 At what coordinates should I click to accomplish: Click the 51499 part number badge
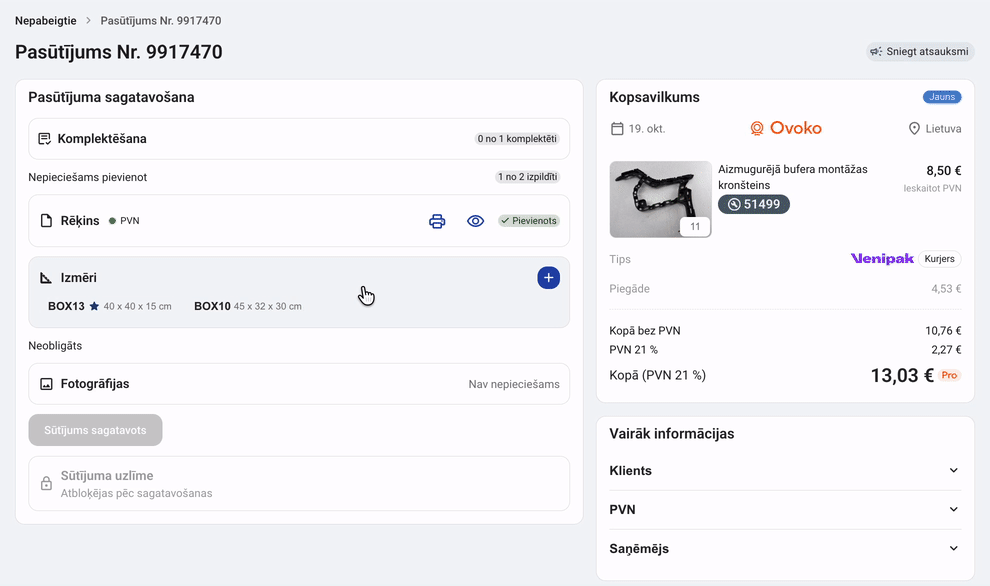tap(754, 204)
